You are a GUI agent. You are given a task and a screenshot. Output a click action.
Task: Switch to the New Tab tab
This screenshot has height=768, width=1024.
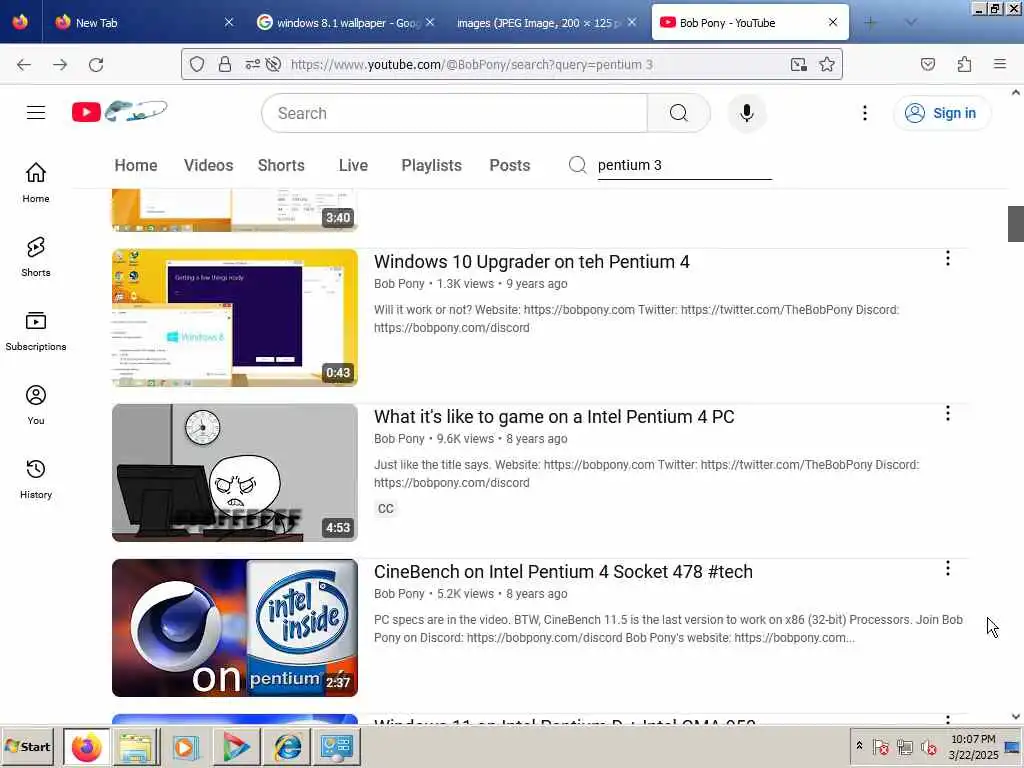(x=144, y=22)
